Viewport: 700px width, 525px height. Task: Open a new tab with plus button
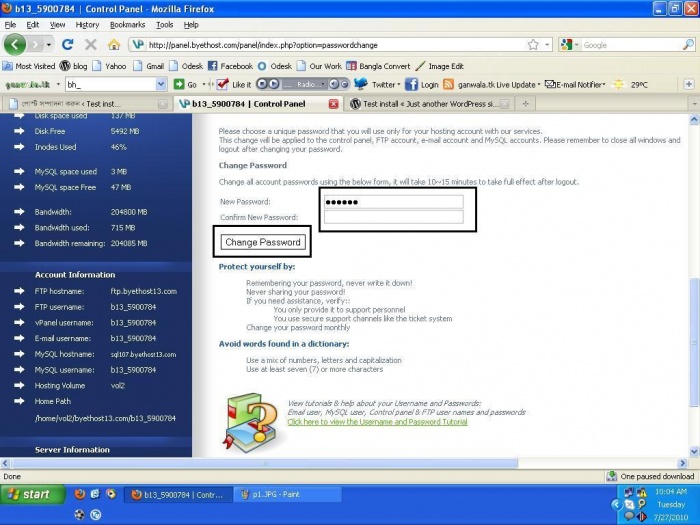coord(525,104)
